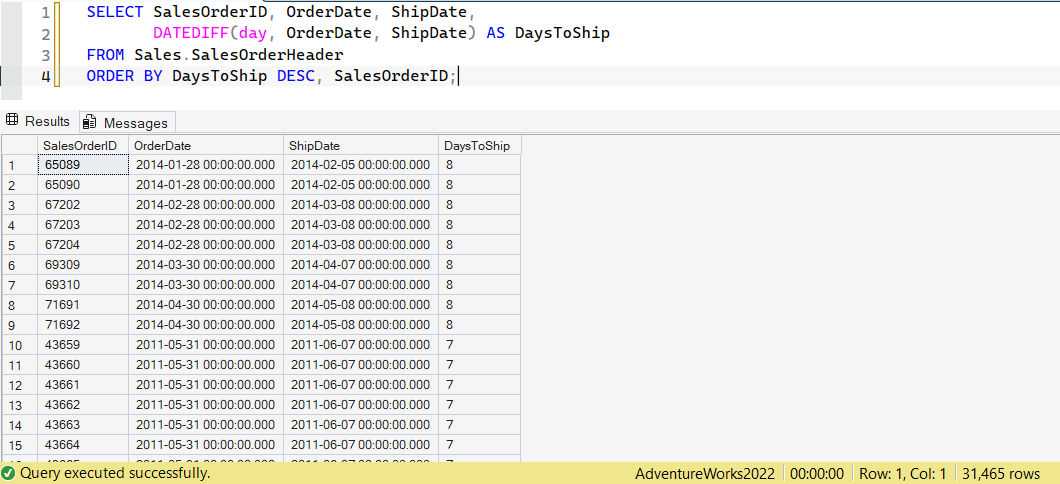
Task: Click DATEDIFF function in the query
Action: 191,33
